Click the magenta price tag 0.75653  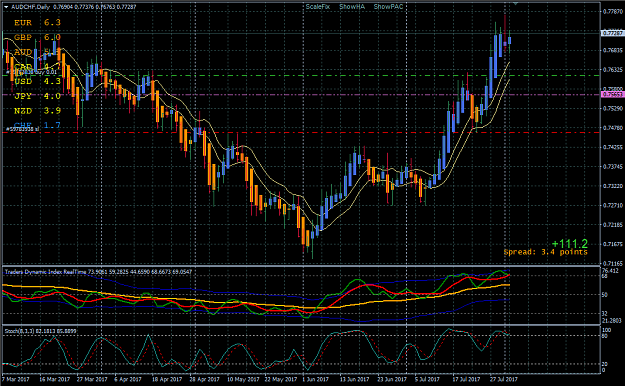612,95
